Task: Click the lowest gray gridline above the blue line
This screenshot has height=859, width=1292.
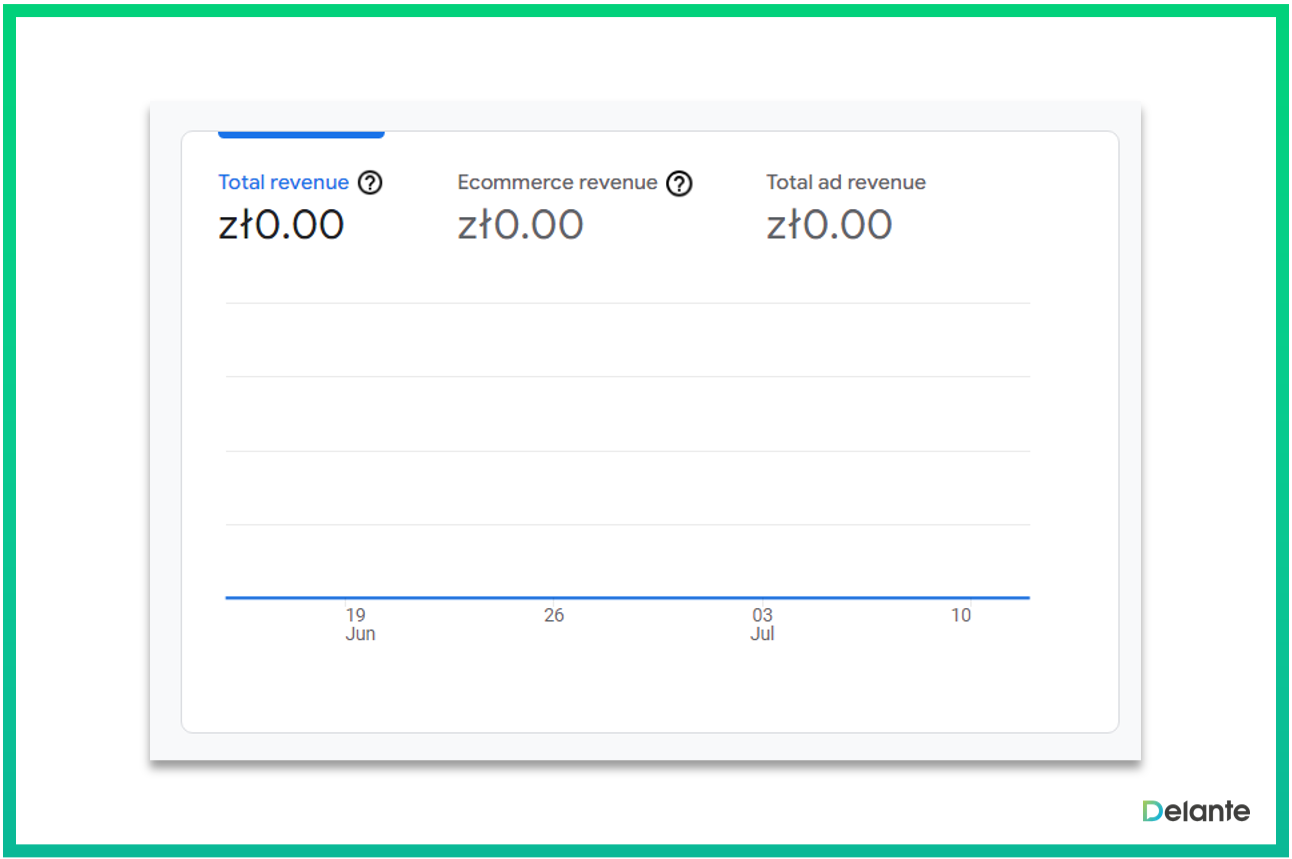Action: pyautogui.click(x=627, y=524)
